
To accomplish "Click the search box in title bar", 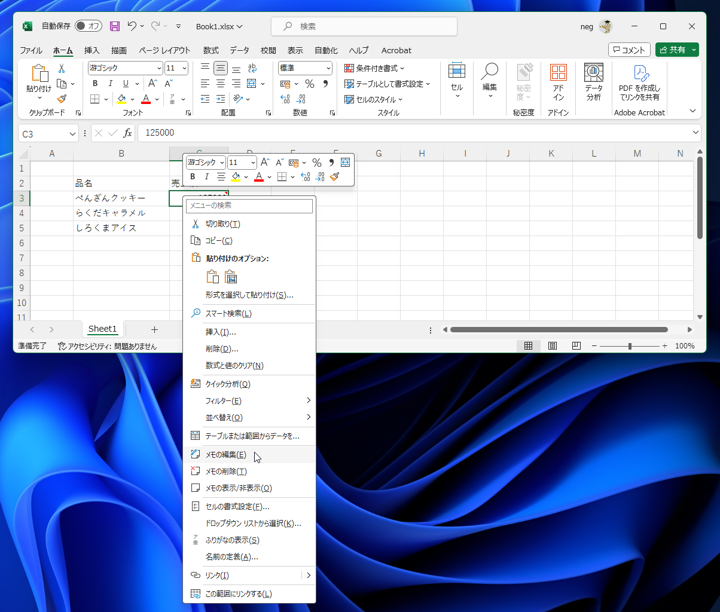I will click(x=364, y=26).
